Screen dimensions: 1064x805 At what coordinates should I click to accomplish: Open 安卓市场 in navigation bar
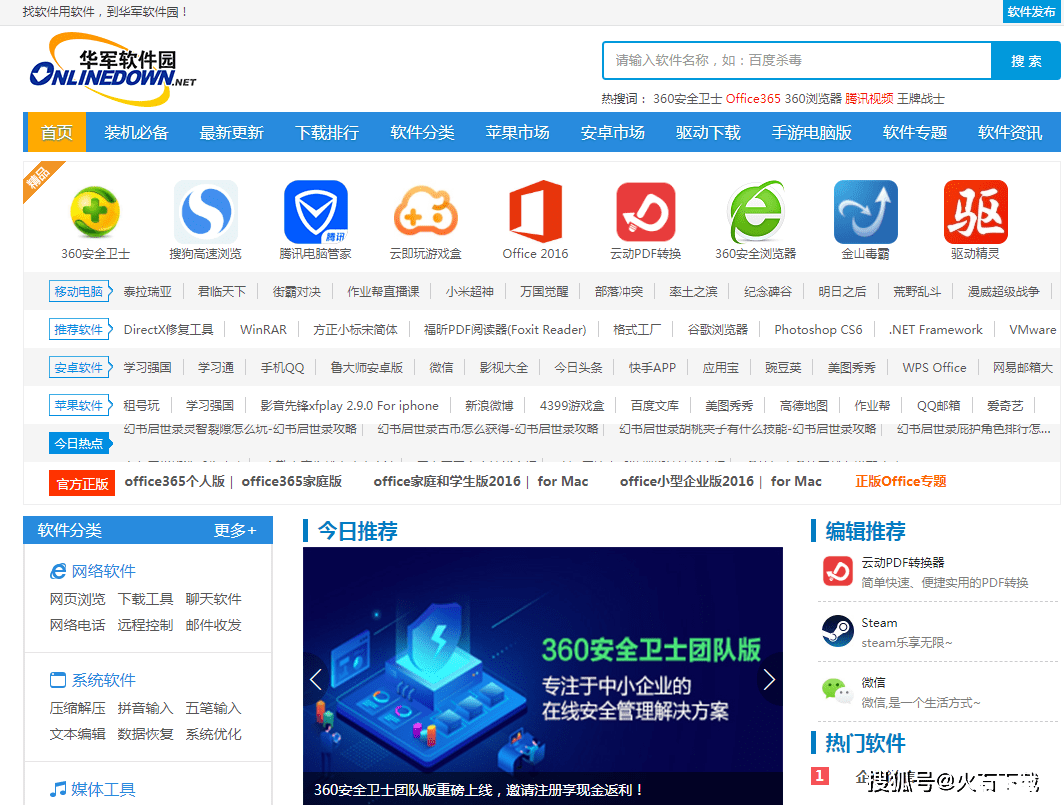pos(613,132)
